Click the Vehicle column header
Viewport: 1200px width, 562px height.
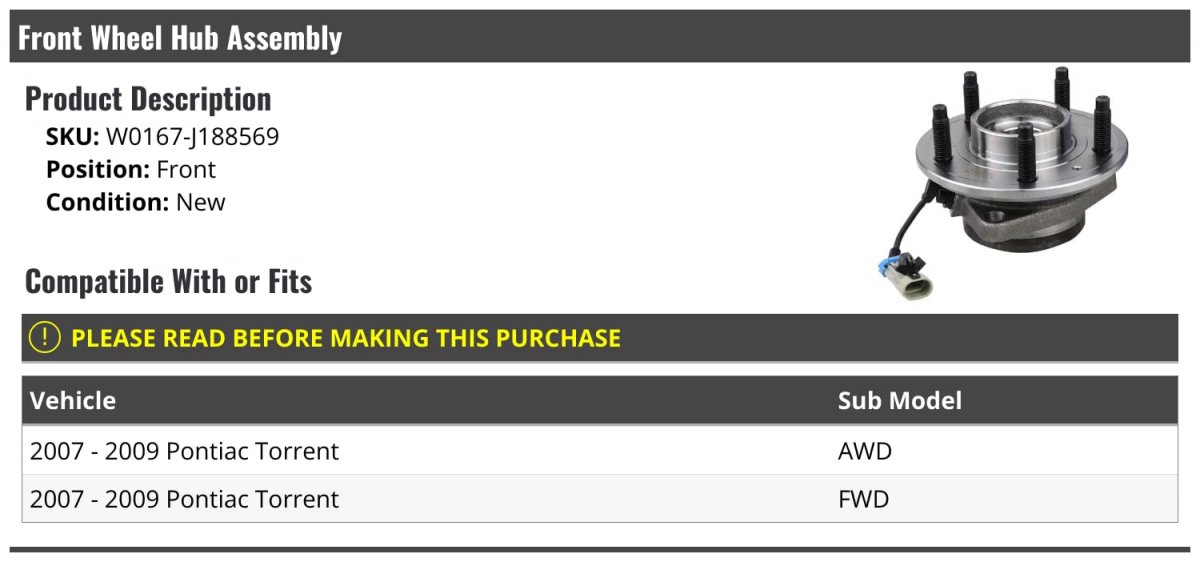[x=73, y=401]
